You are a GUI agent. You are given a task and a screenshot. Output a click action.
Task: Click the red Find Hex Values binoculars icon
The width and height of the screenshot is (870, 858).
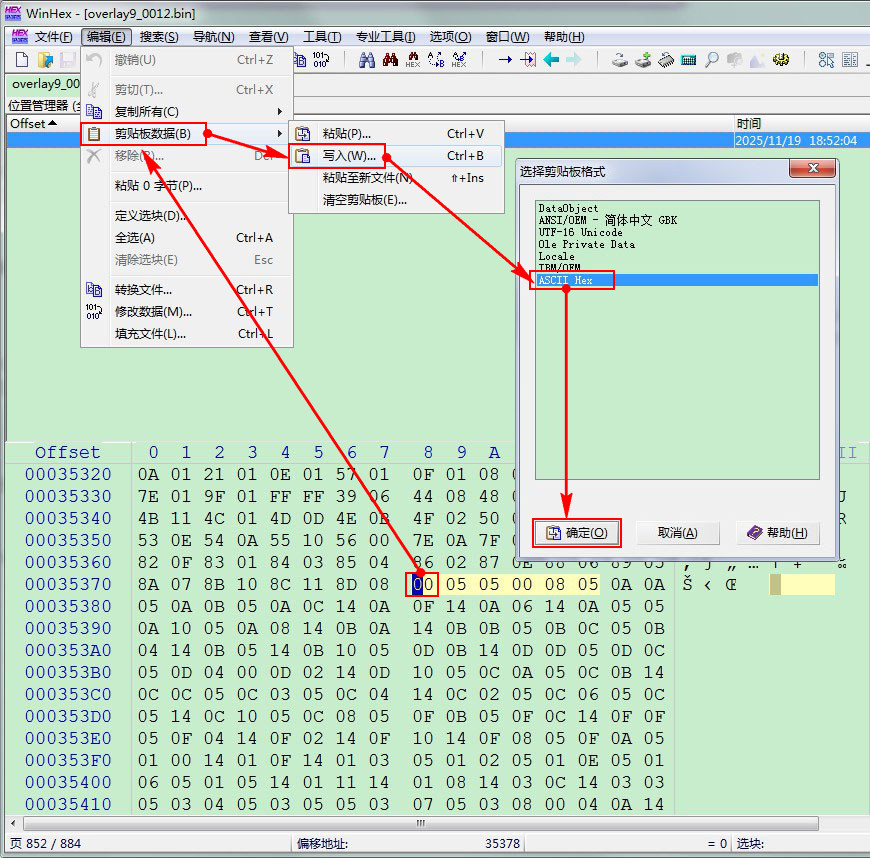point(390,59)
